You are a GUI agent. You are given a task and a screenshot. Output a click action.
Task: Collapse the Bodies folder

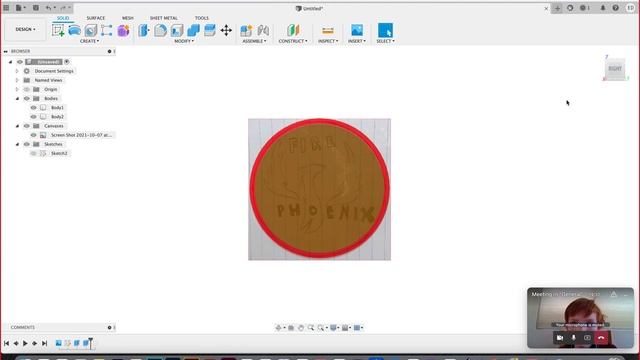[17, 98]
